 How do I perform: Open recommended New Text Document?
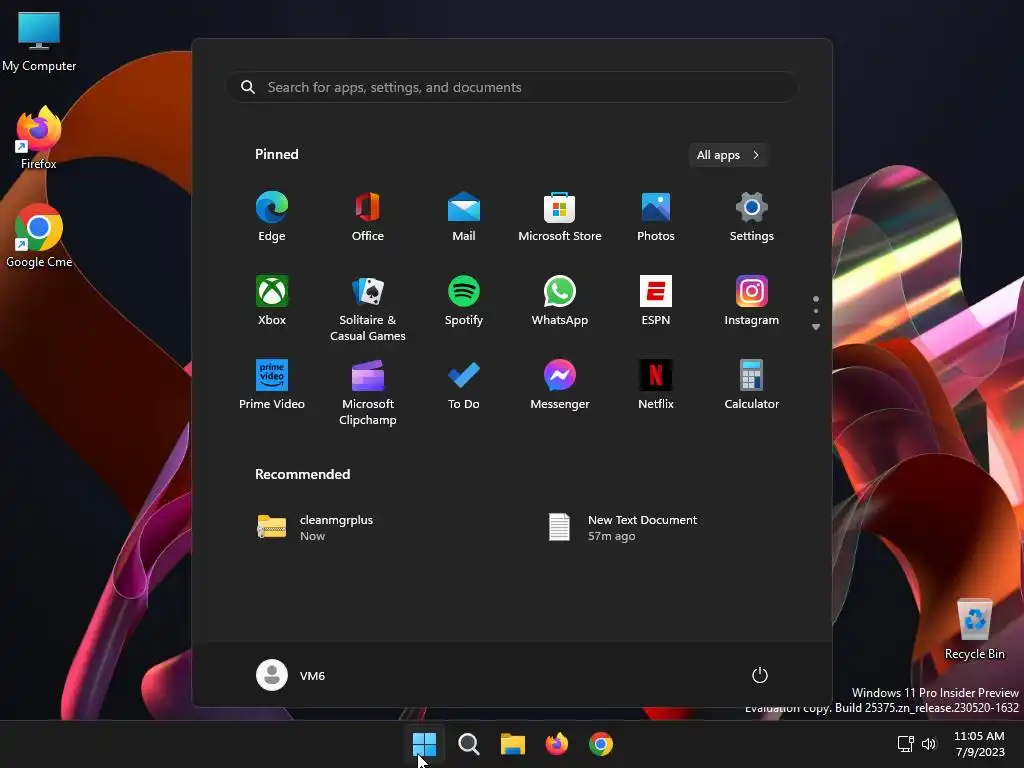point(623,527)
